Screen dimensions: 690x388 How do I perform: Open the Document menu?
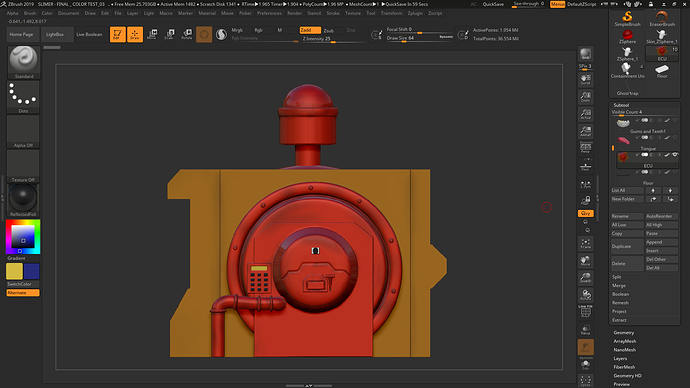point(69,13)
